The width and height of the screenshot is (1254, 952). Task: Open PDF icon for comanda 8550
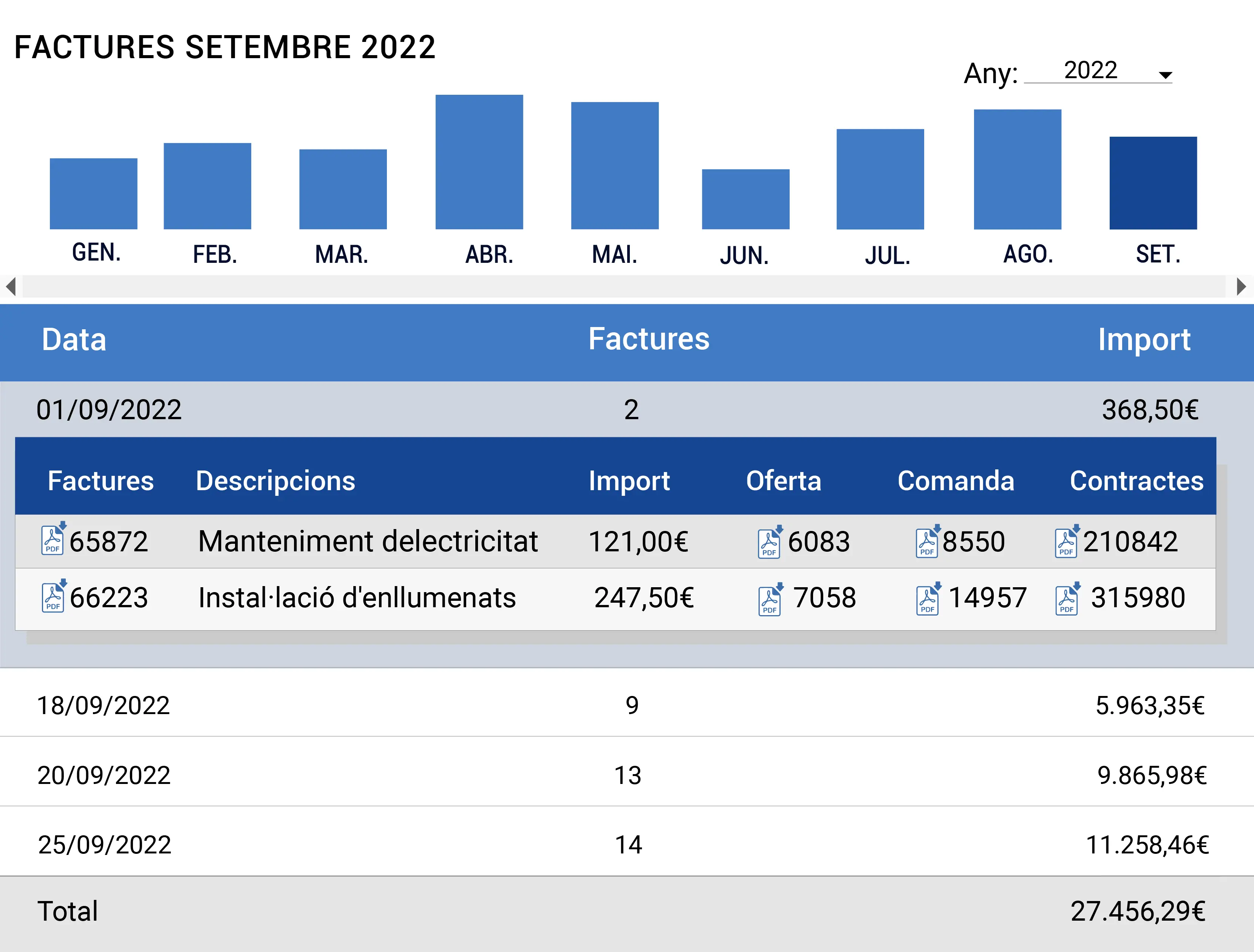pyautogui.click(x=928, y=541)
